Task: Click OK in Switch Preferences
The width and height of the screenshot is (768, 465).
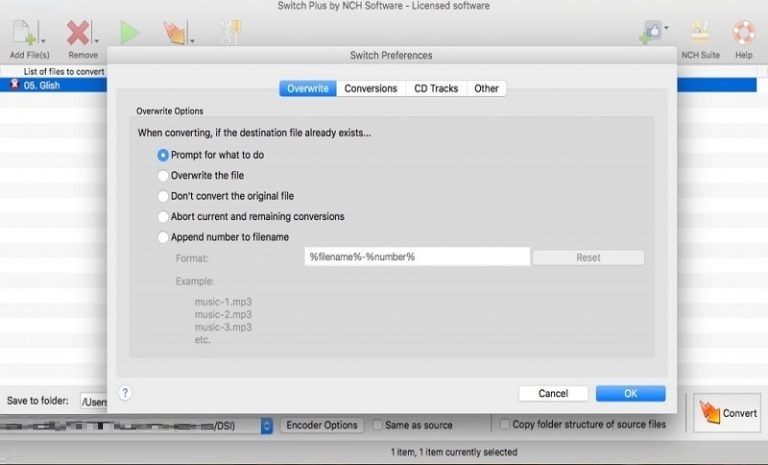Action: pyautogui.click(x=630, y=393)
